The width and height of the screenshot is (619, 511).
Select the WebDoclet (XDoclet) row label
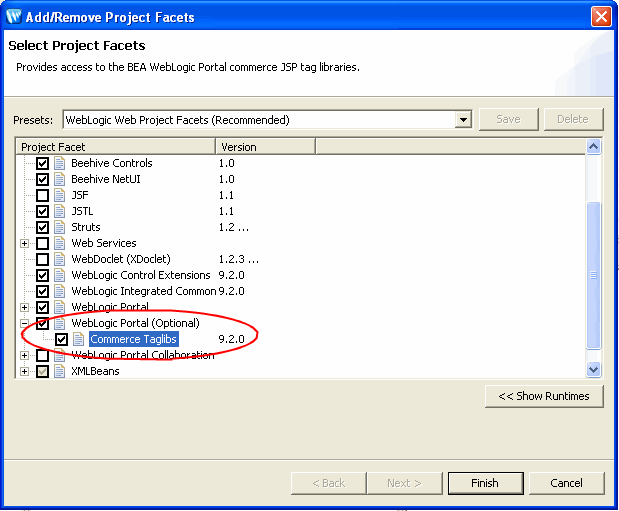click(121, 259)
